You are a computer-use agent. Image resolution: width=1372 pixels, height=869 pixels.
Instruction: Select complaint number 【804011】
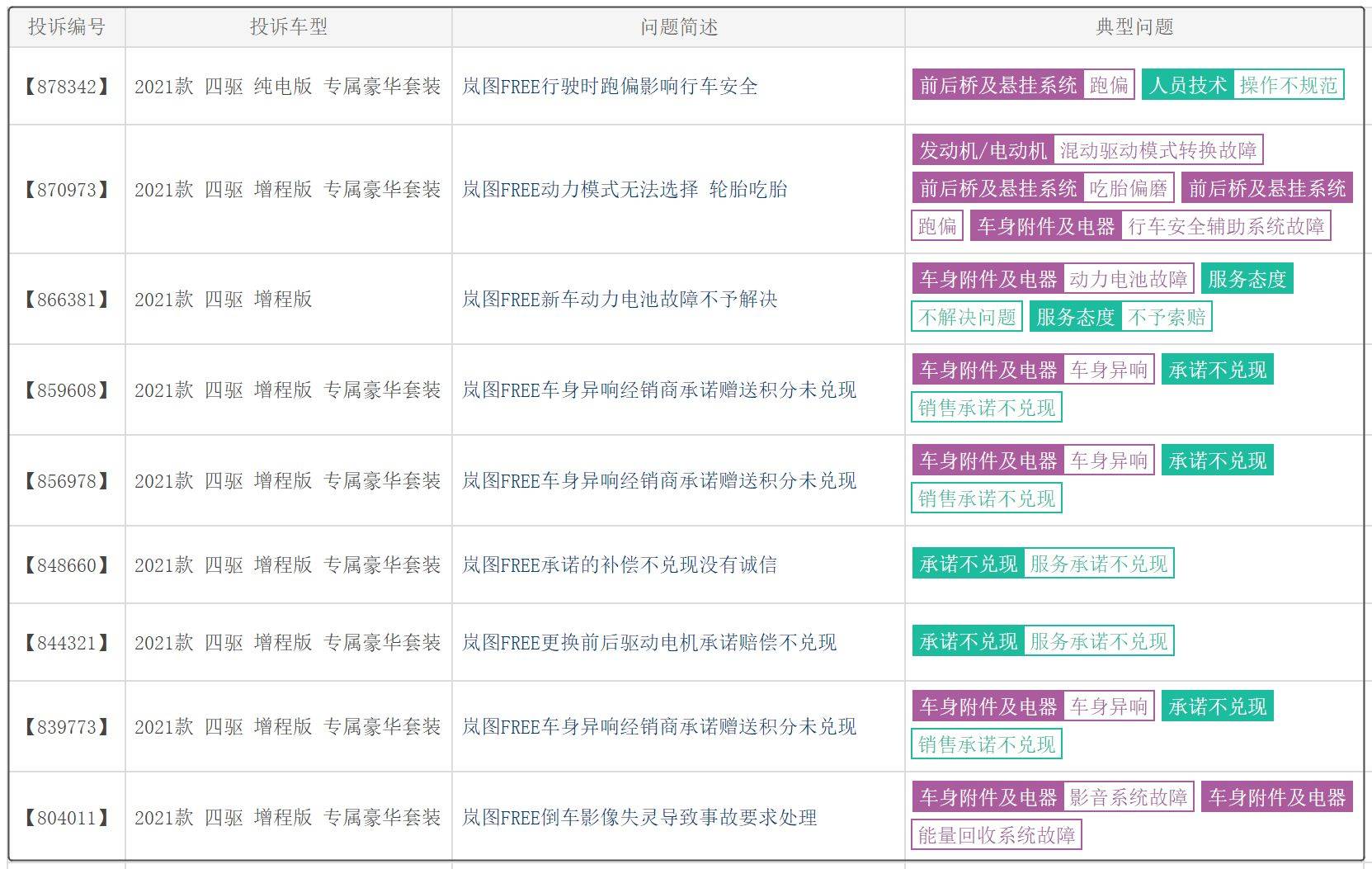[67, 817]
